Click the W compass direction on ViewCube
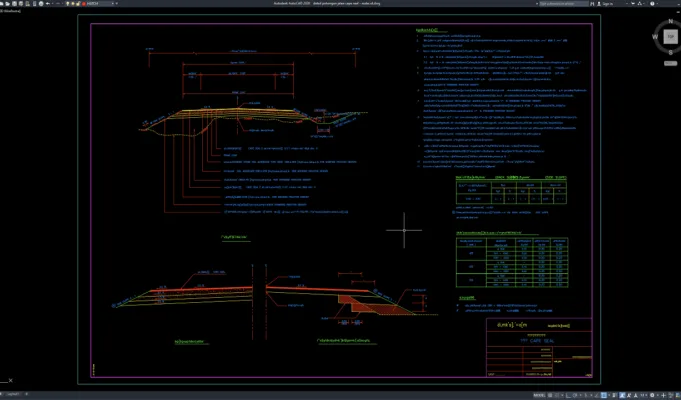Viewport: 681px width, 400px height. [655, 36]
